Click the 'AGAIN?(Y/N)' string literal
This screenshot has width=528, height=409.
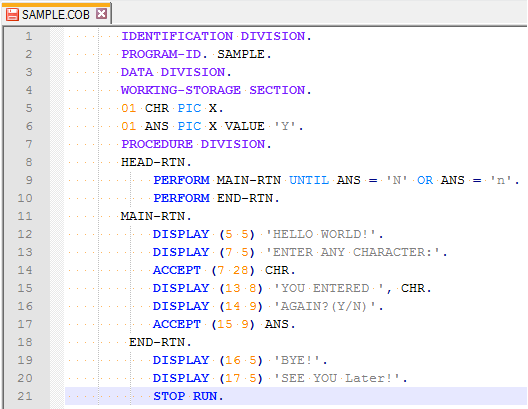click(325, 306)
